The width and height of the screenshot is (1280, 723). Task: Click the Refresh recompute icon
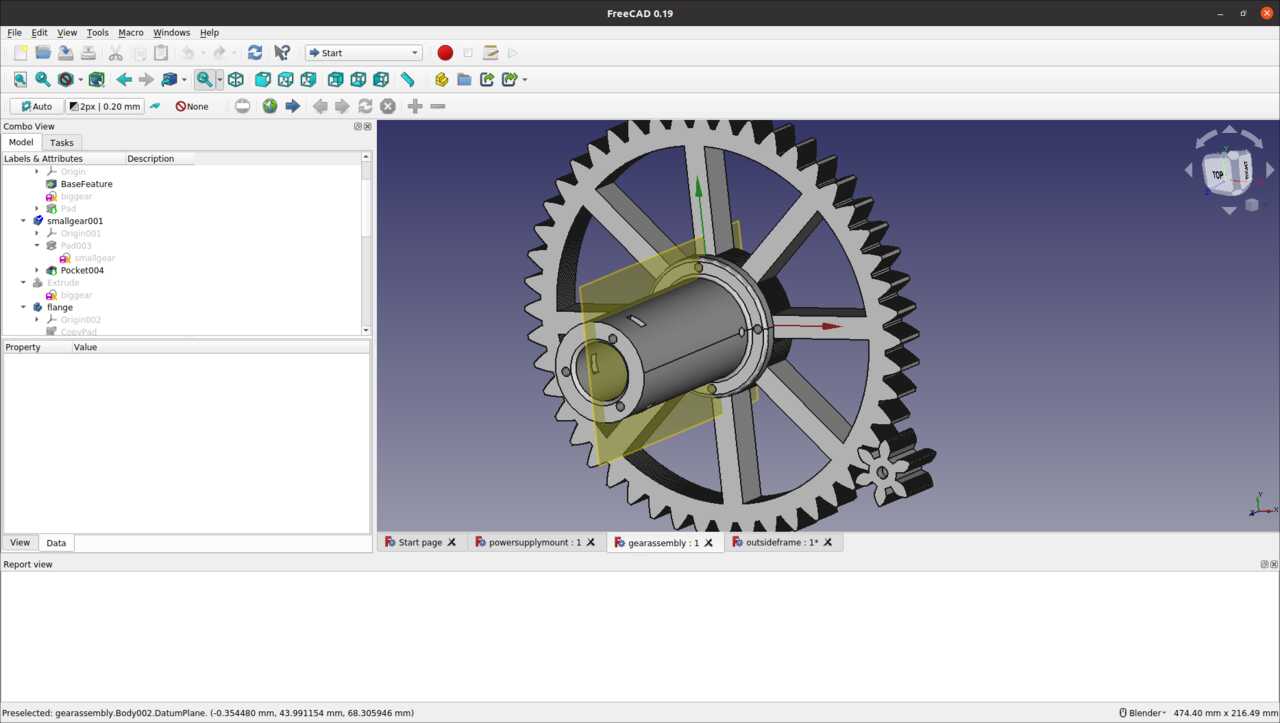click(x=255, y=53)
